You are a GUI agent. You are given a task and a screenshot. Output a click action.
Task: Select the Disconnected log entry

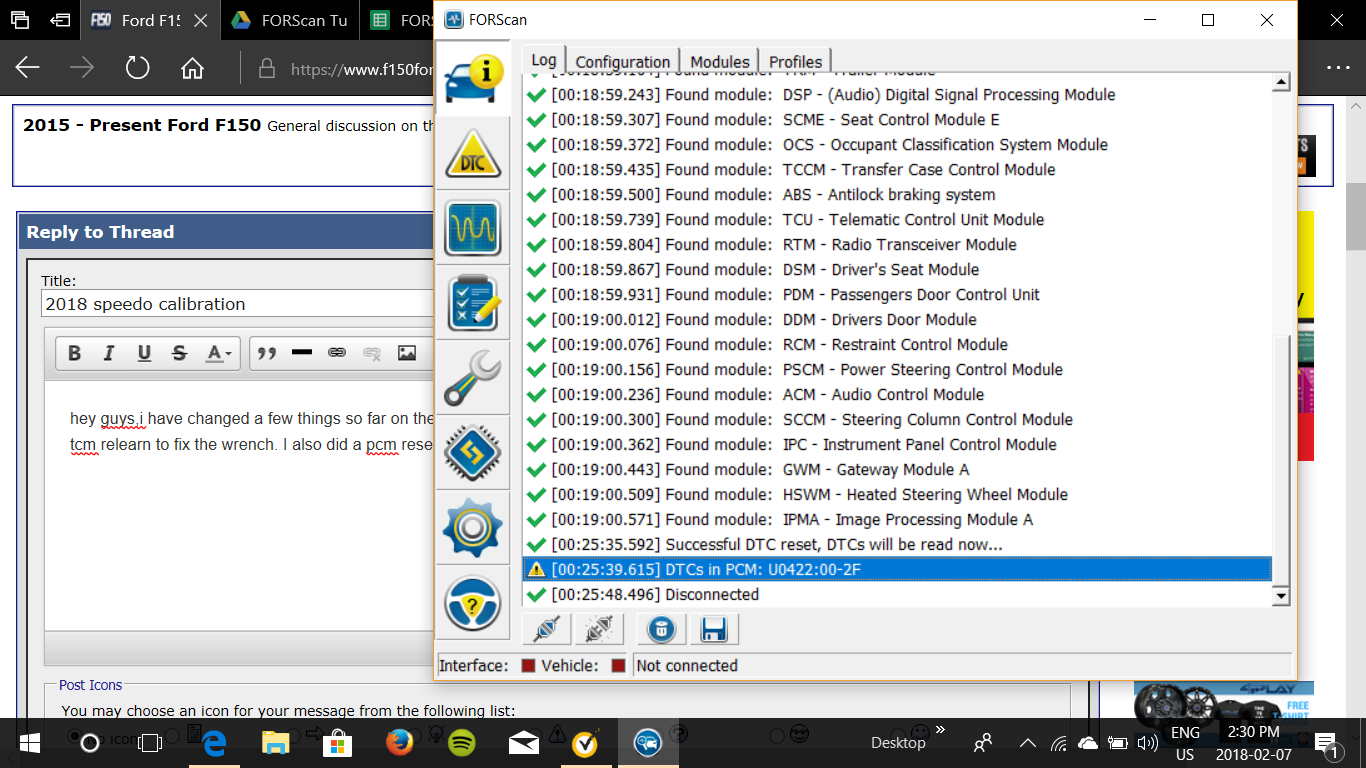(897, 594)
